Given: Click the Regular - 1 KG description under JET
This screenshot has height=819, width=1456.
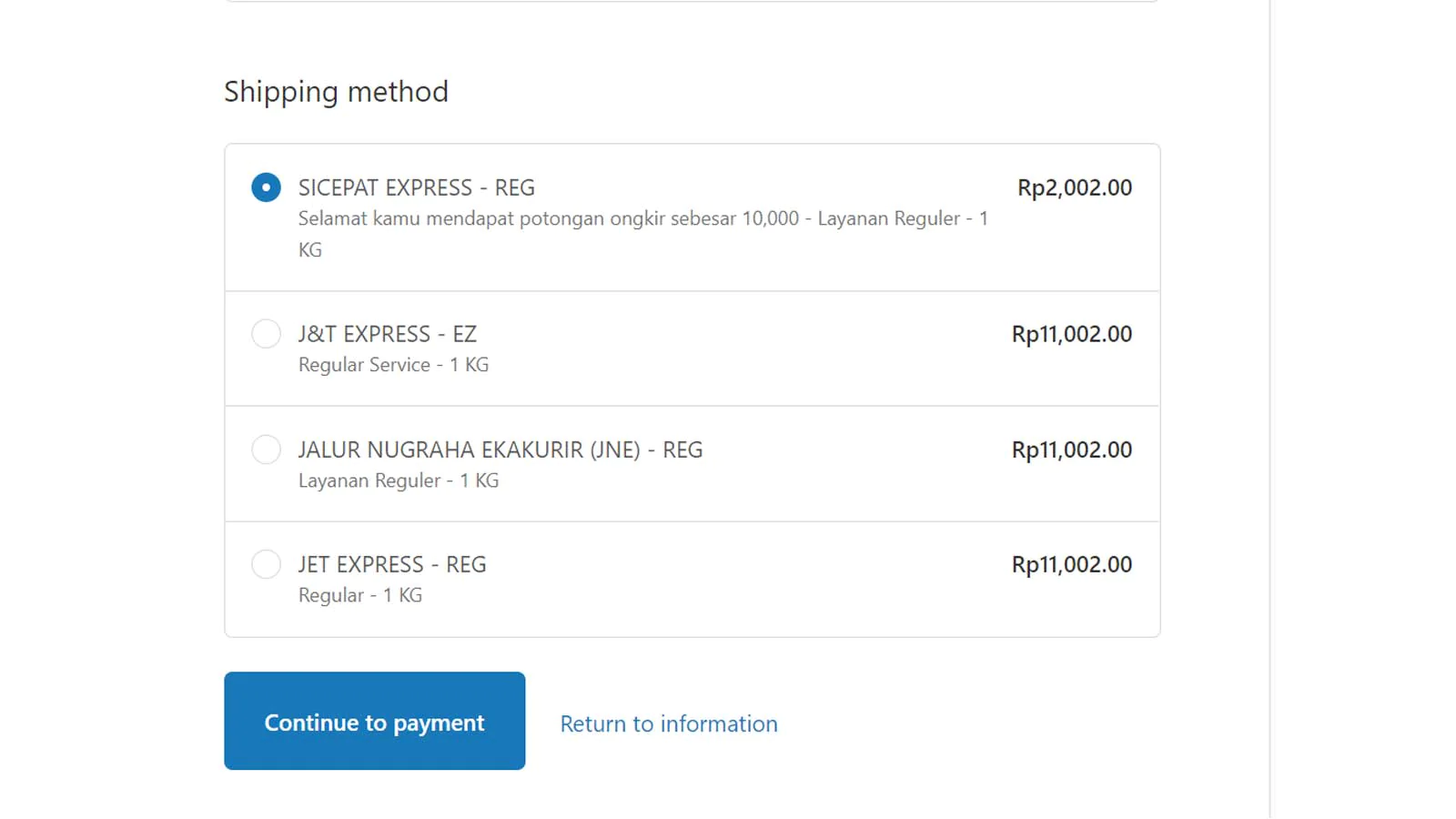Looking at the screenshot, I should [360, 595].
